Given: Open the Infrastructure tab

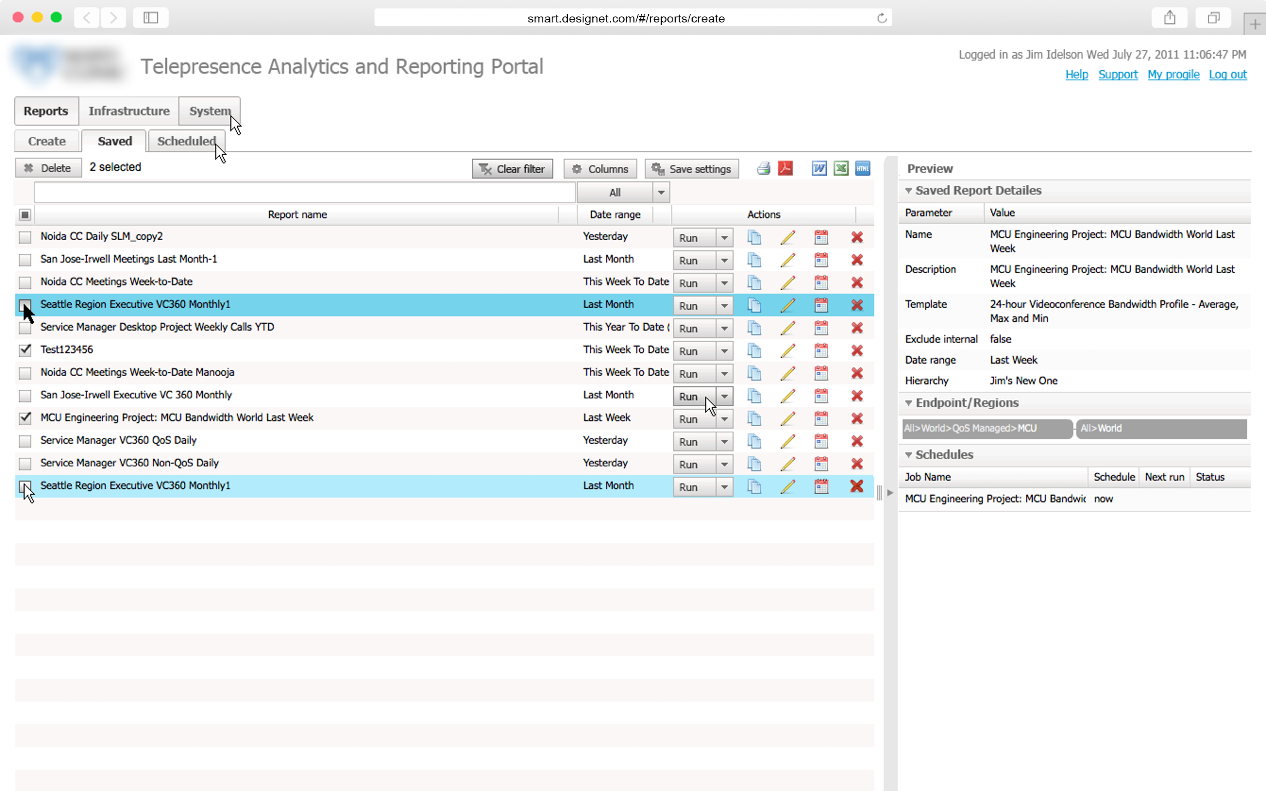Looking at the screenshot, I should pos(129,111).
